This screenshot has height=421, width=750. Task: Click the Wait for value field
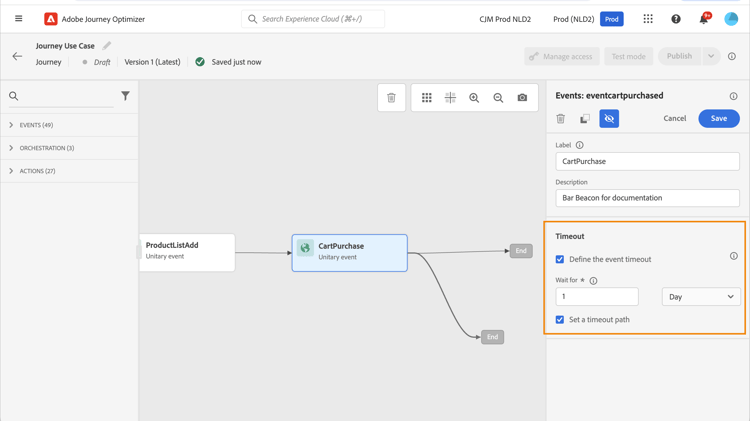click(597, 297)
